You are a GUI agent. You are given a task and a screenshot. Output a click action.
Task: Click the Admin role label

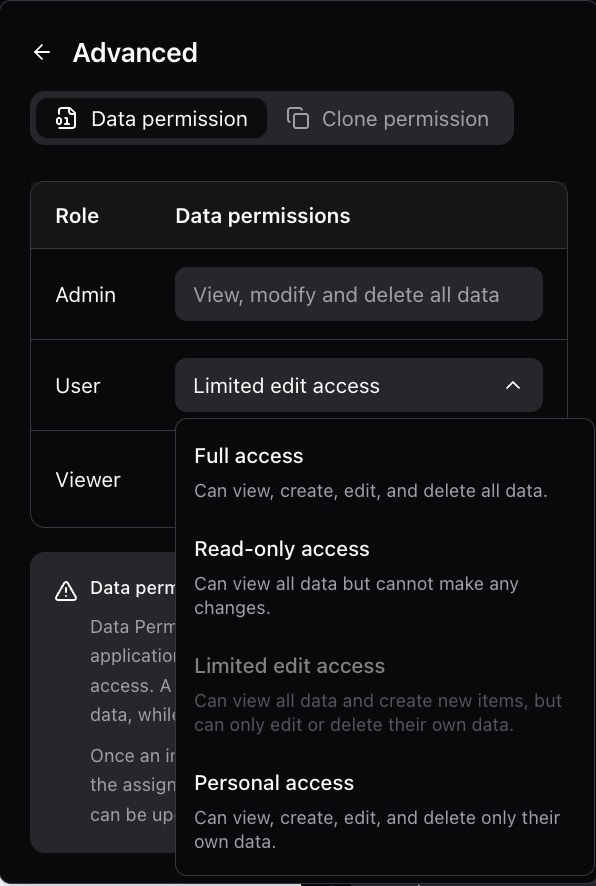coord(86,294)
